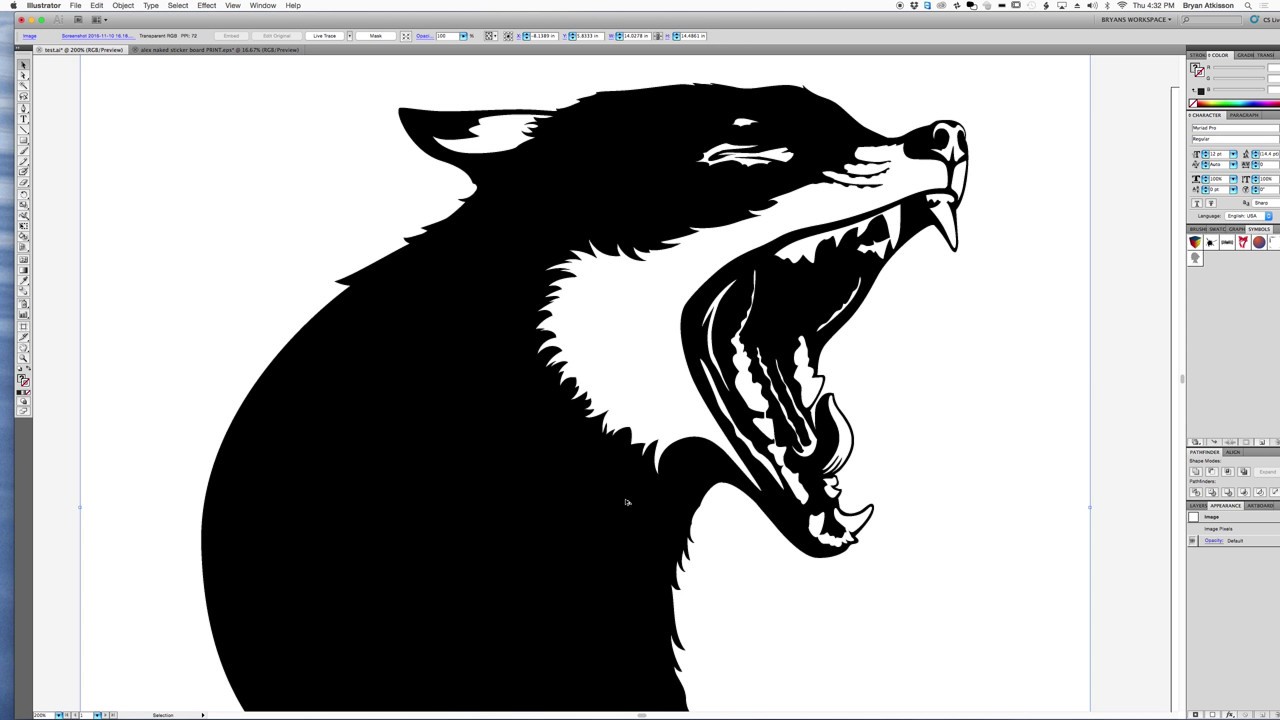The width and height of the screenshot is (1280, 720).
Task: Click the Divide pathfinder icon
Action: point(1196,492)
